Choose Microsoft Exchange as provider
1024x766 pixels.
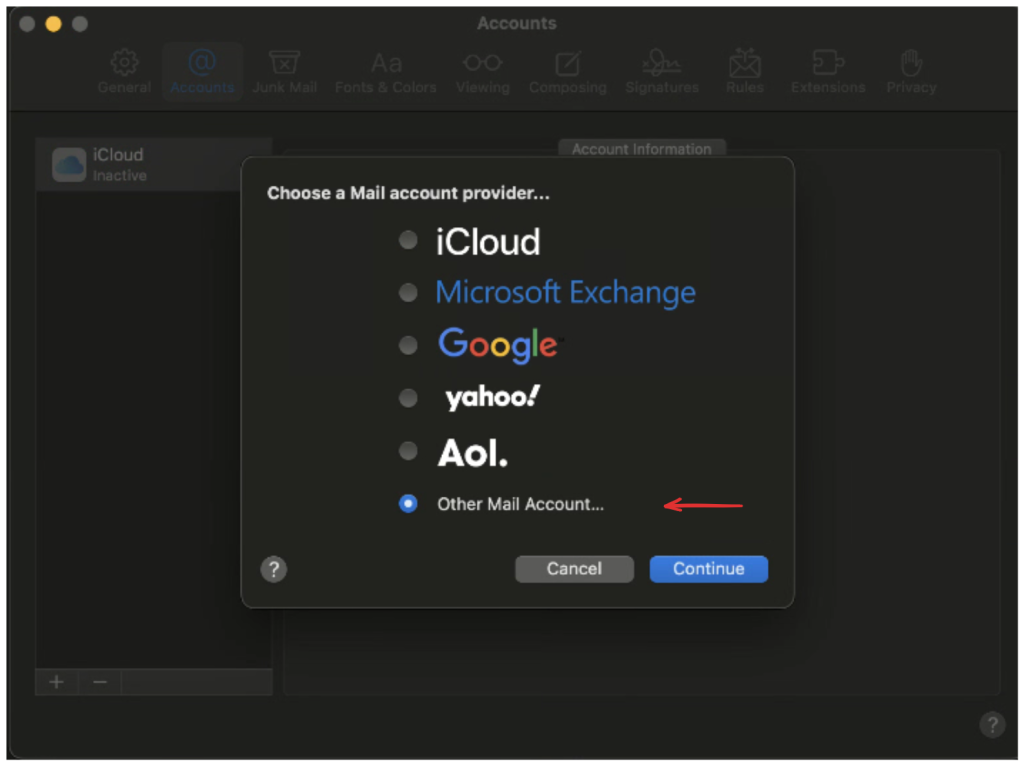click(408, 293)
